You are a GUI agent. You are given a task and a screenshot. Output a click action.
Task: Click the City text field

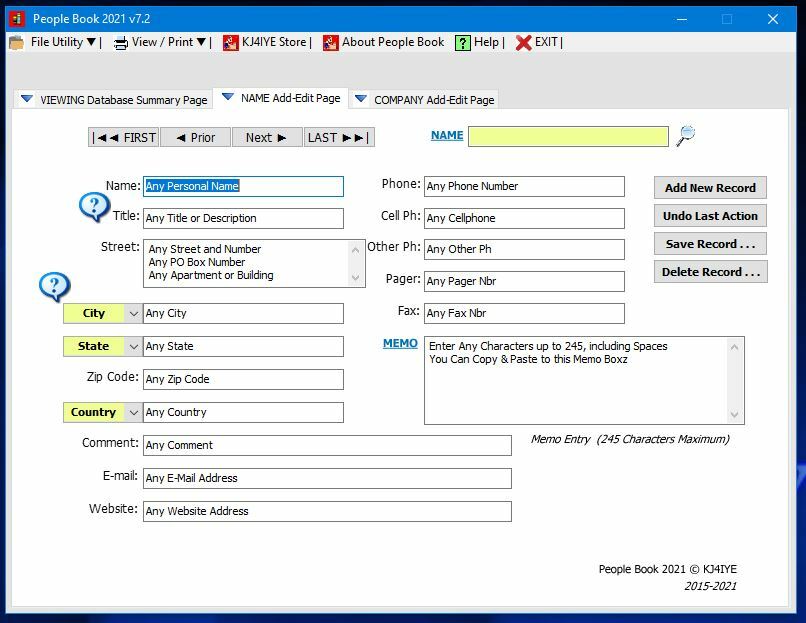[x=243, y=314]
